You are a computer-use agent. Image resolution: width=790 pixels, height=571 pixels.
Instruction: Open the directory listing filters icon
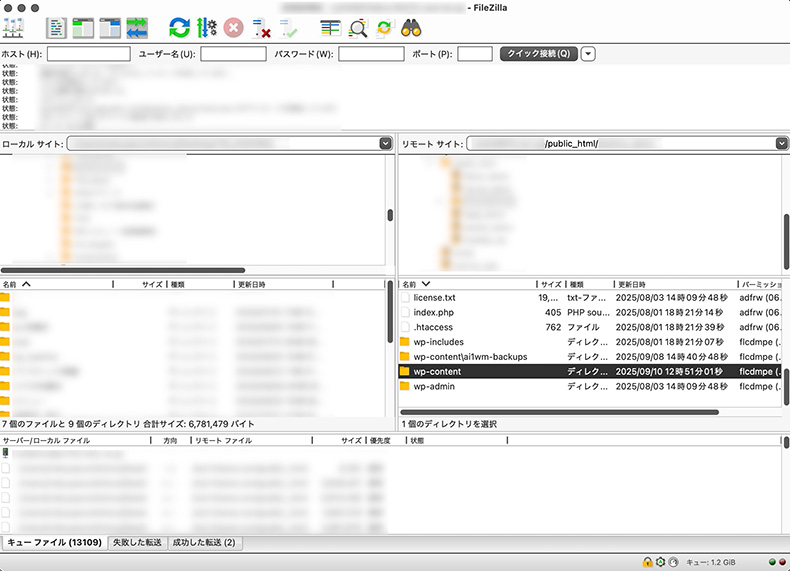tap(331, 27)
